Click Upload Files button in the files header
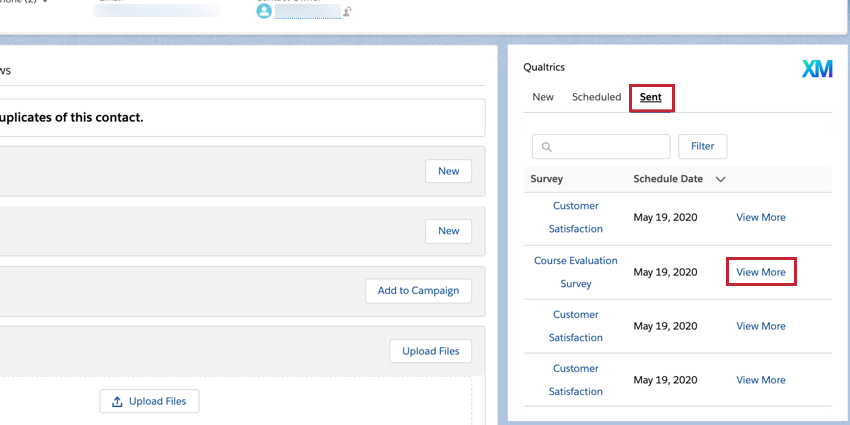Image resolution: width=850 pixels, height=425 pixels. 430,351
